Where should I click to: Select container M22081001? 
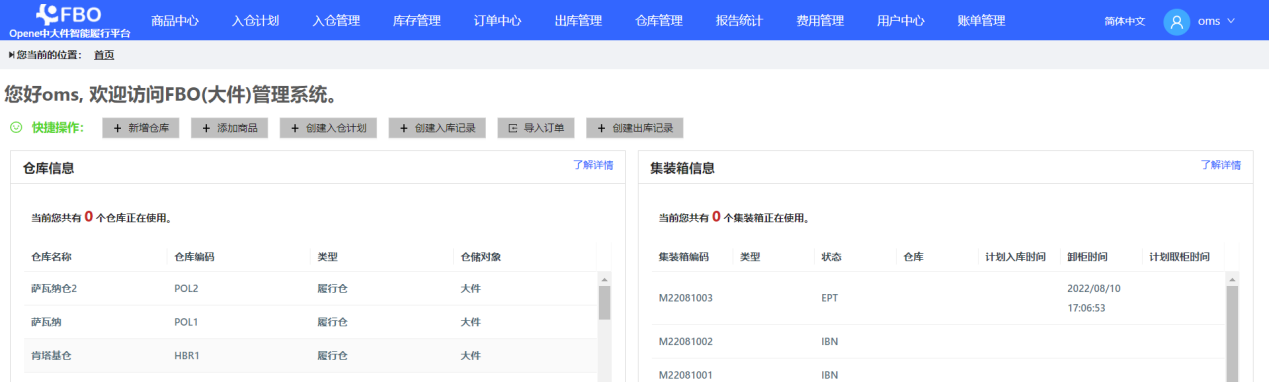pos(685,375)
